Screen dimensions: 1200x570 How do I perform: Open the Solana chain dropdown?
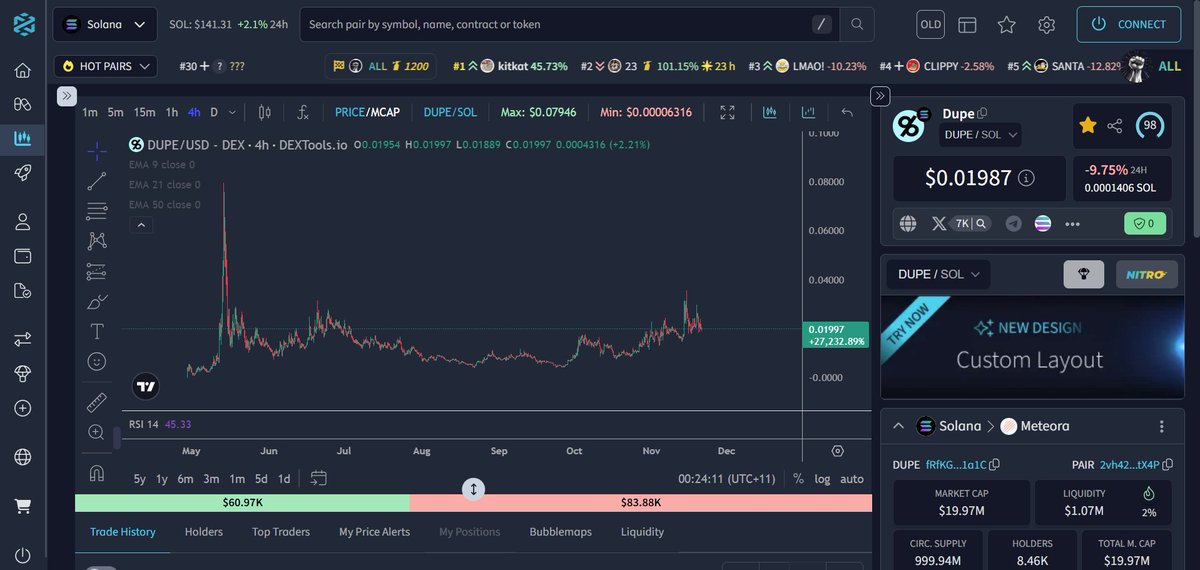[104, 24]
